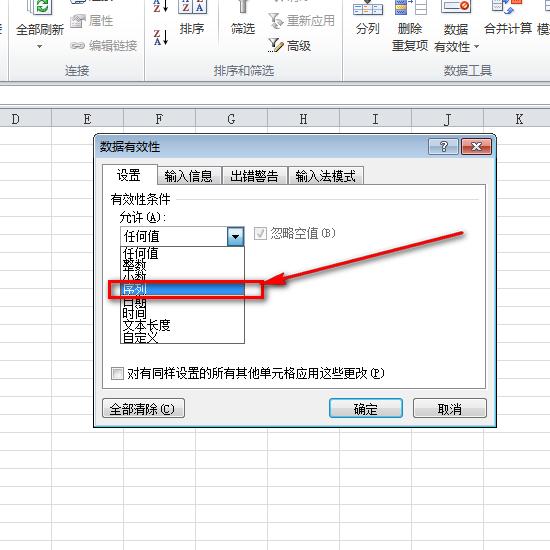Open the dialog help question mark button
The width and height of the screenshot is (550, 550).
[x=443, y=146]
